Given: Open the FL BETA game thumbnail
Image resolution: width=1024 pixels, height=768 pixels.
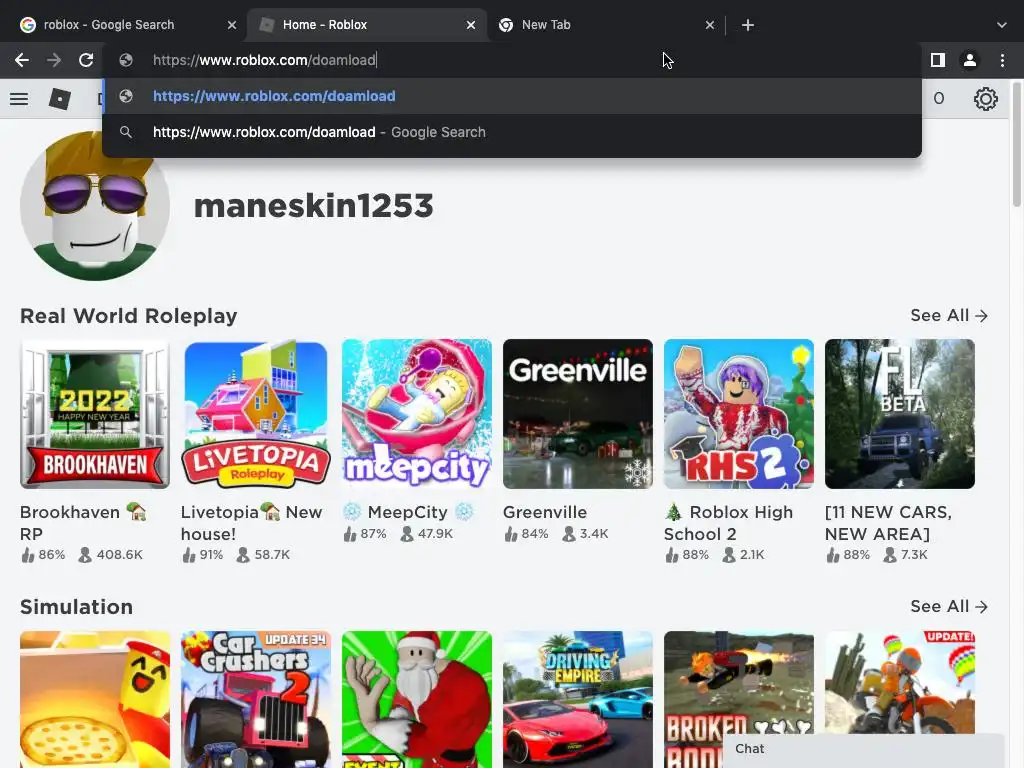Looking at the screenshot, I should [x=900, y=414].
